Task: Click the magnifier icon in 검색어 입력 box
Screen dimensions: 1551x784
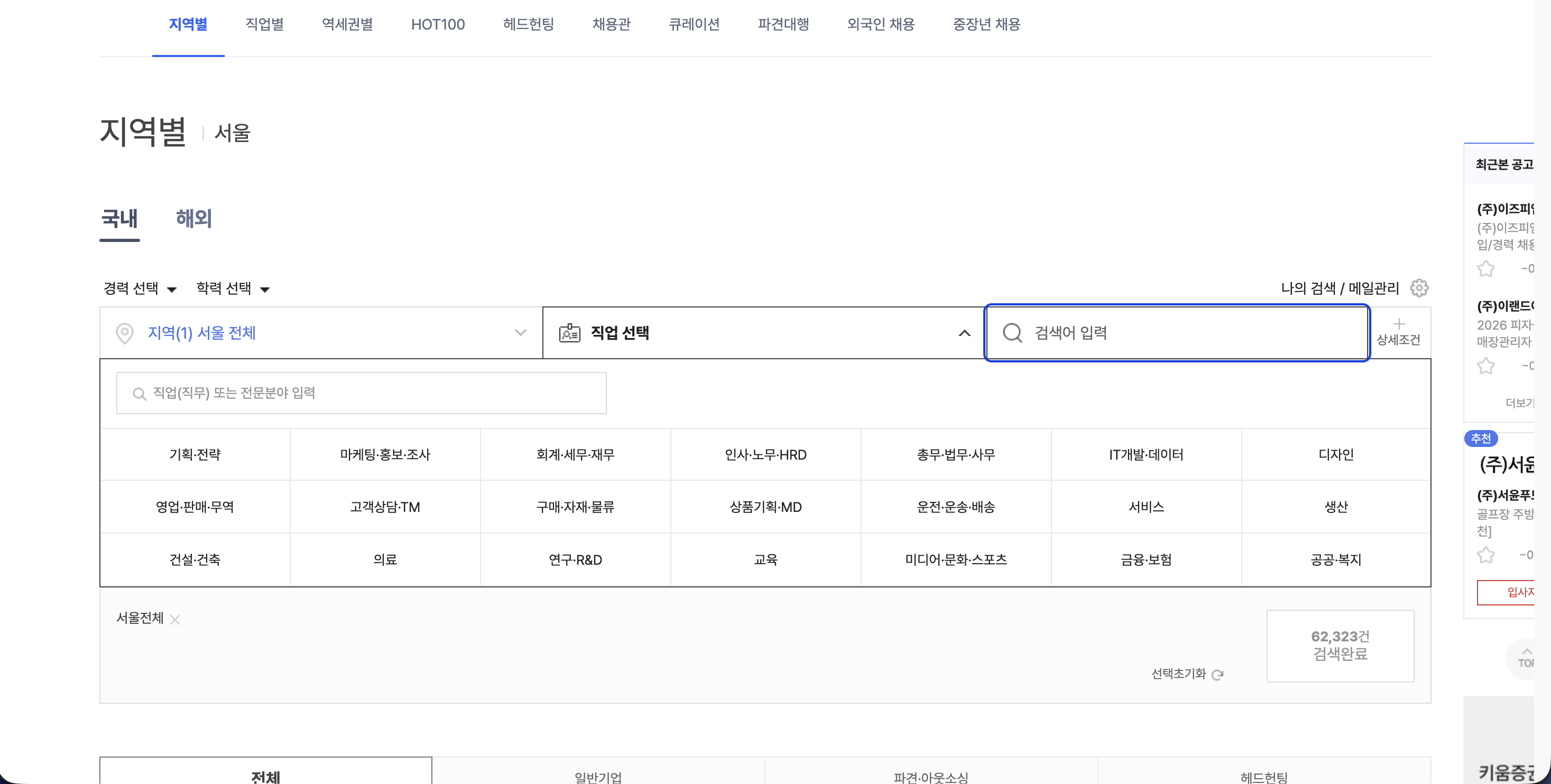Action: [1013, 333]
